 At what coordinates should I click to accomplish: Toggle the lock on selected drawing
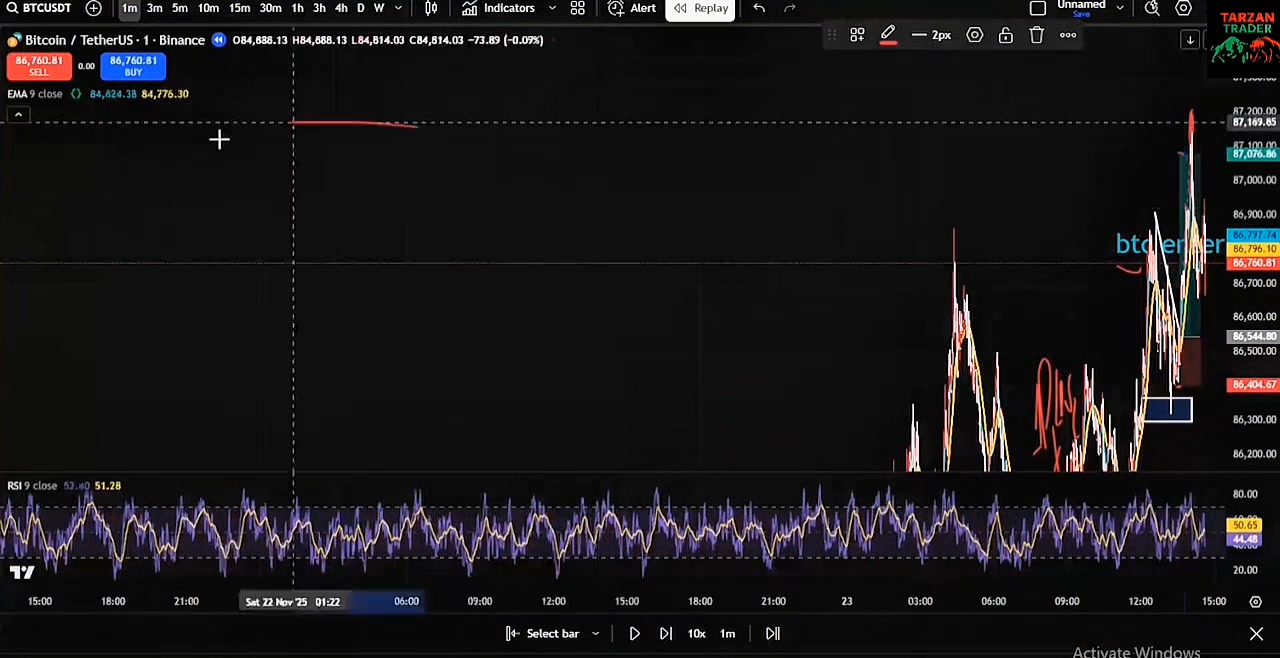[1006, 35]
